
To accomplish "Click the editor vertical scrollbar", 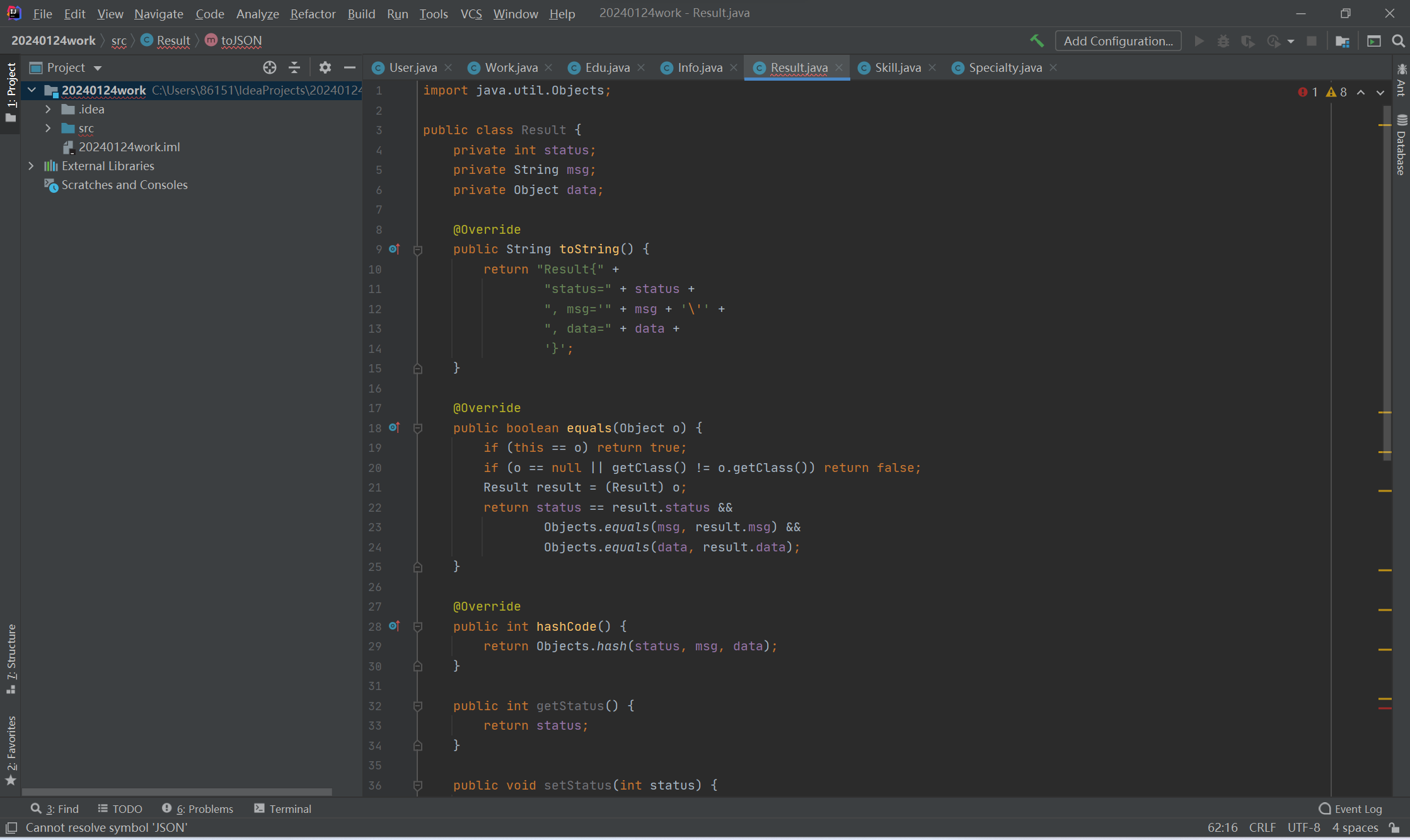I will point(1386,284).
